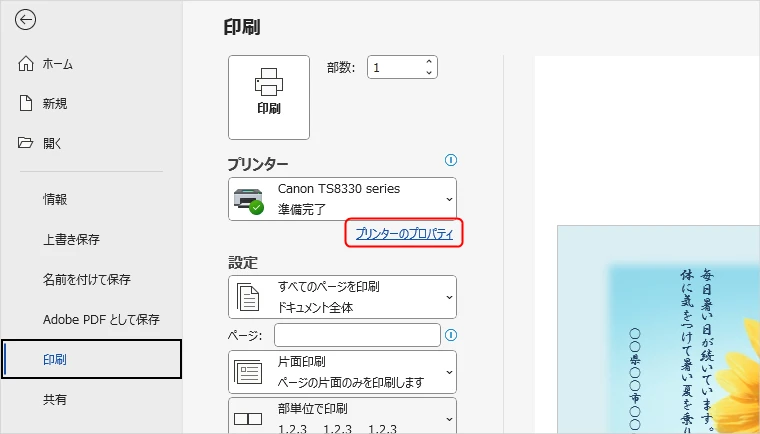
Task: Select 印刷 in the sidebar
Action: [92, 359]
